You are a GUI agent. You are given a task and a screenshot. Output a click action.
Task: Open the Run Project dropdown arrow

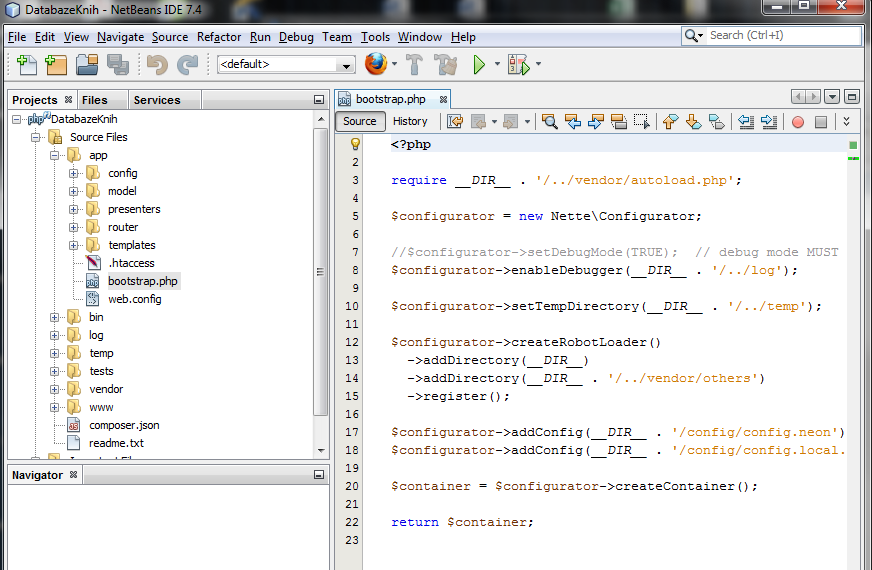497,64
